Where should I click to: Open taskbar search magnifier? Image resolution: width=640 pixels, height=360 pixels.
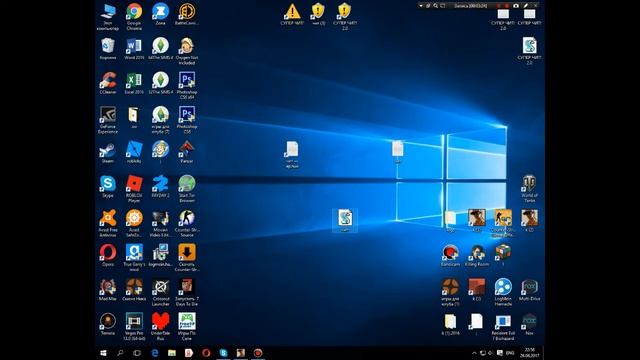(120, 353)
